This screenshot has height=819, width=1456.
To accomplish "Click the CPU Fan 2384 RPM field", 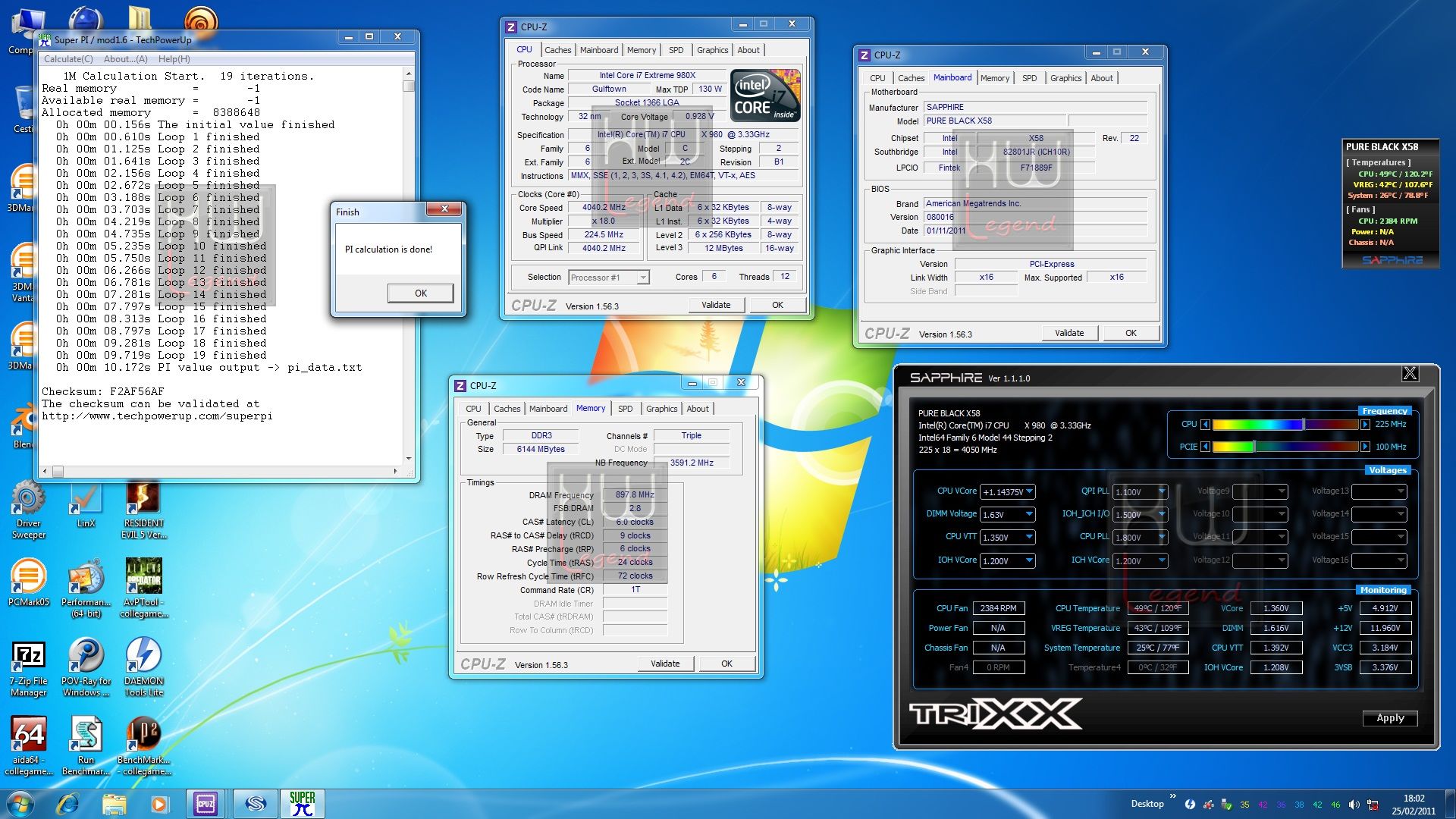I will click(x=998, y=608).
